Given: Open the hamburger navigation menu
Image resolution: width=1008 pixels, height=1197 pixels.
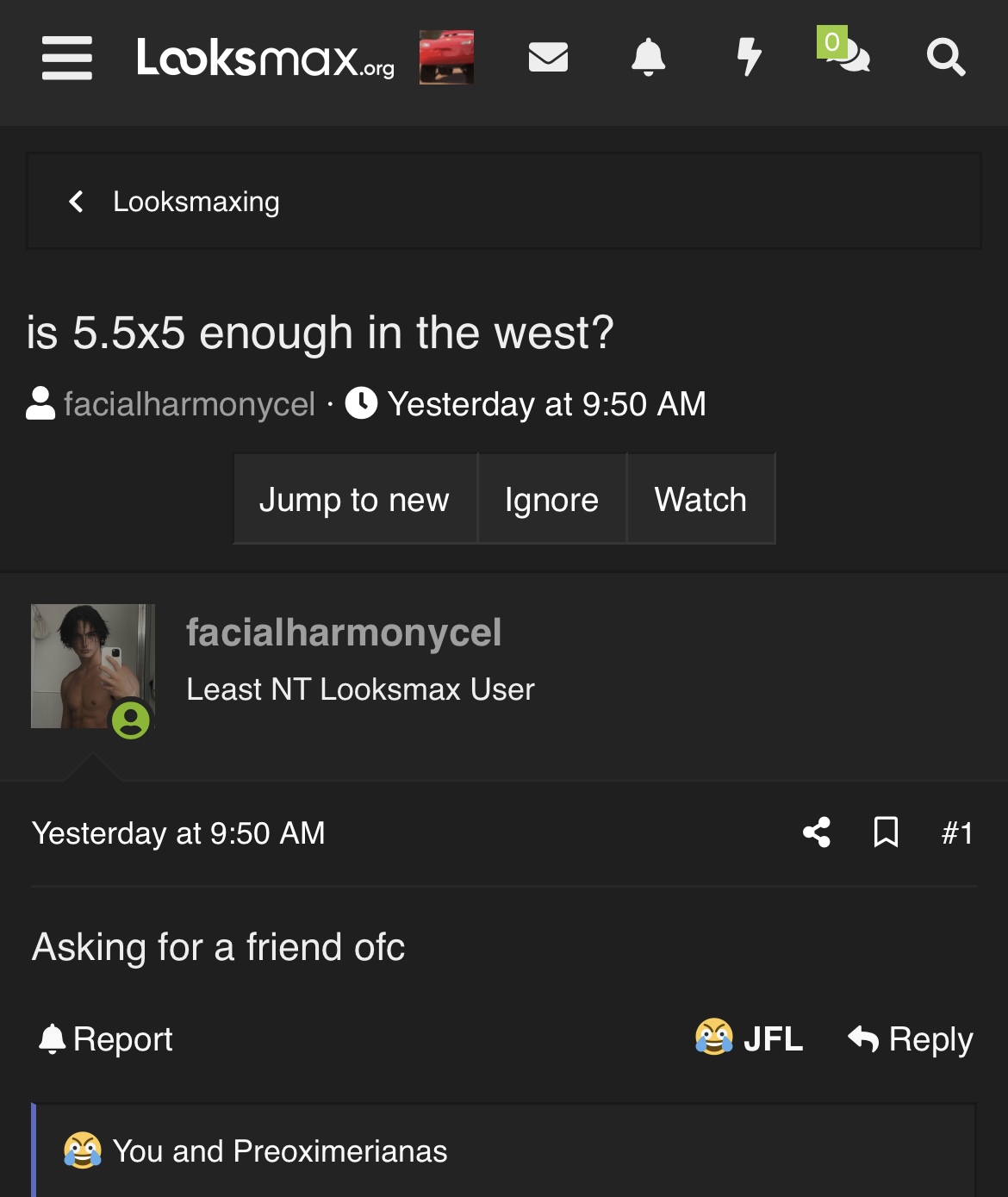Looking at the screenshot, I should click(67, 58).
